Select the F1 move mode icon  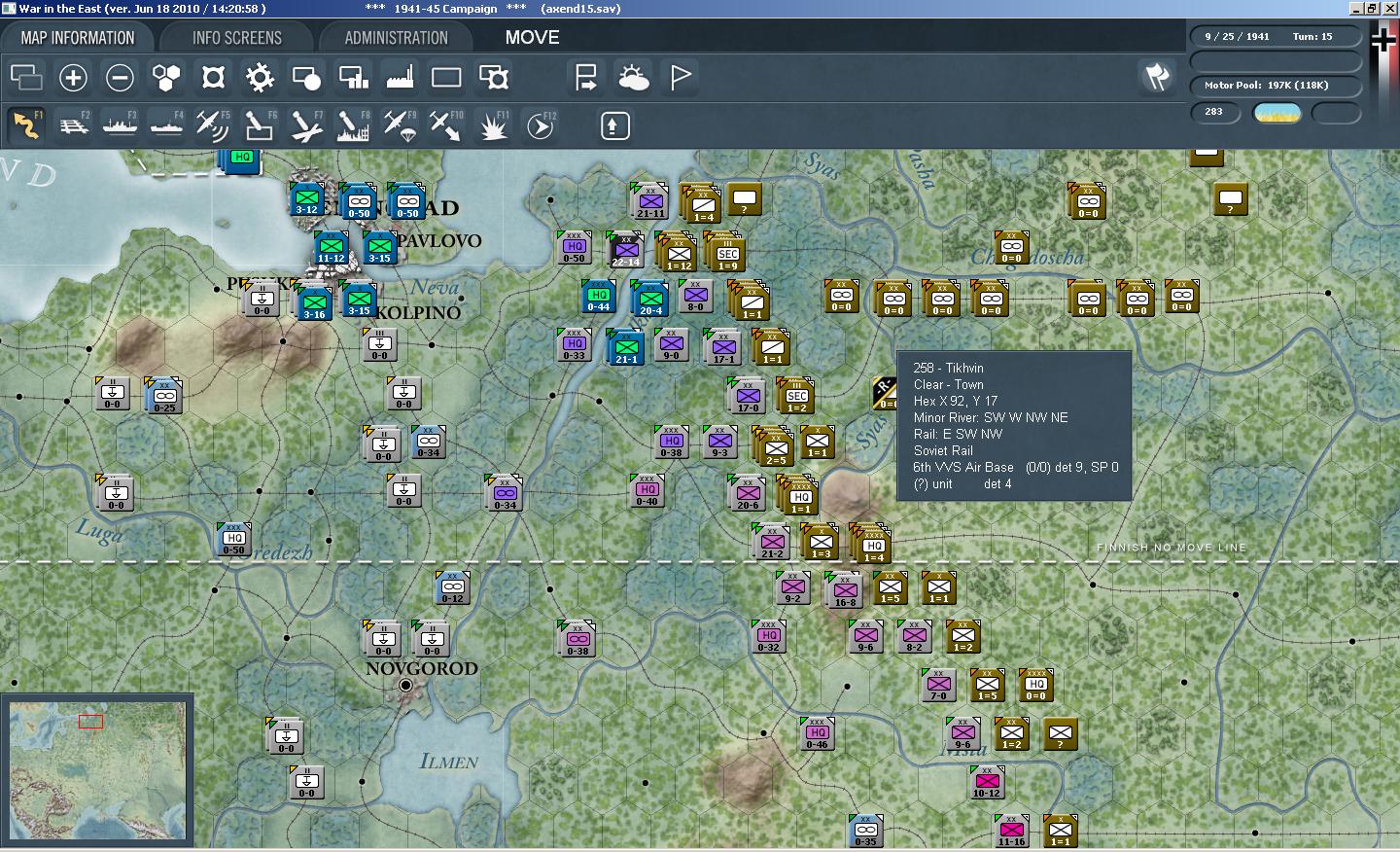[25, 125]
